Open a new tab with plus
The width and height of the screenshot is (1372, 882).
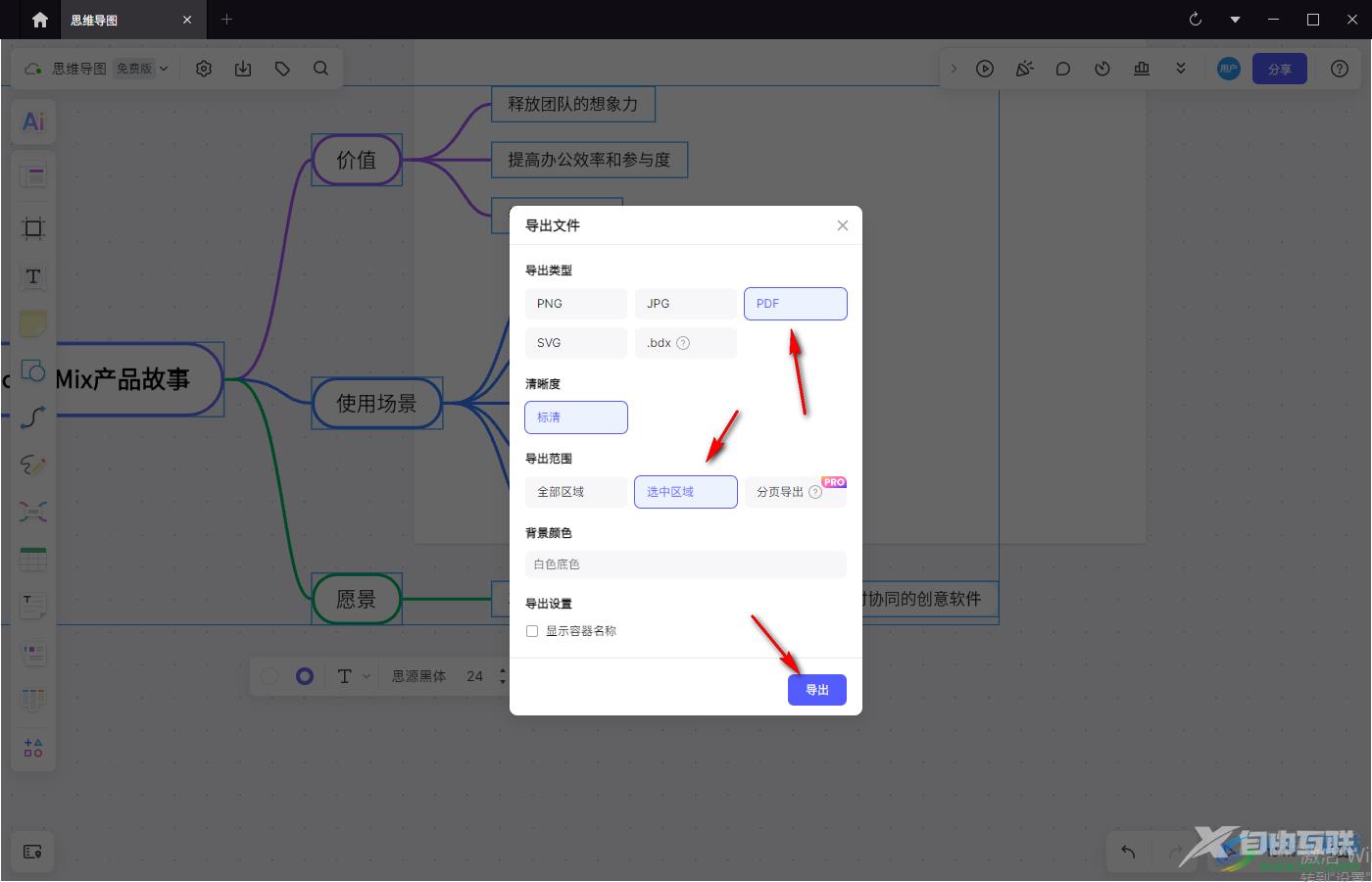[x=226, y=20]
